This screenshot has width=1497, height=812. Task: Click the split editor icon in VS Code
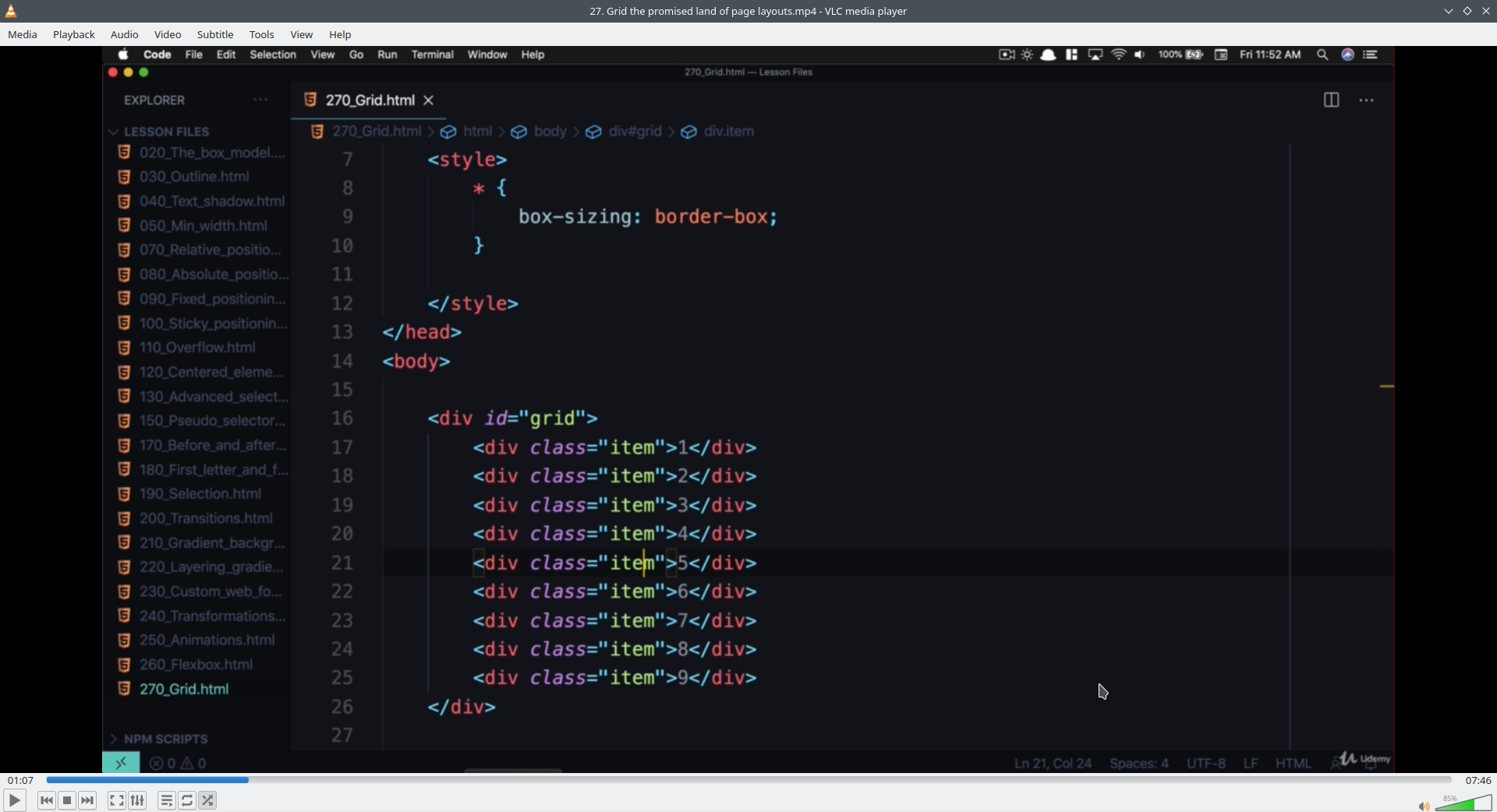[x=1331, y=100]
